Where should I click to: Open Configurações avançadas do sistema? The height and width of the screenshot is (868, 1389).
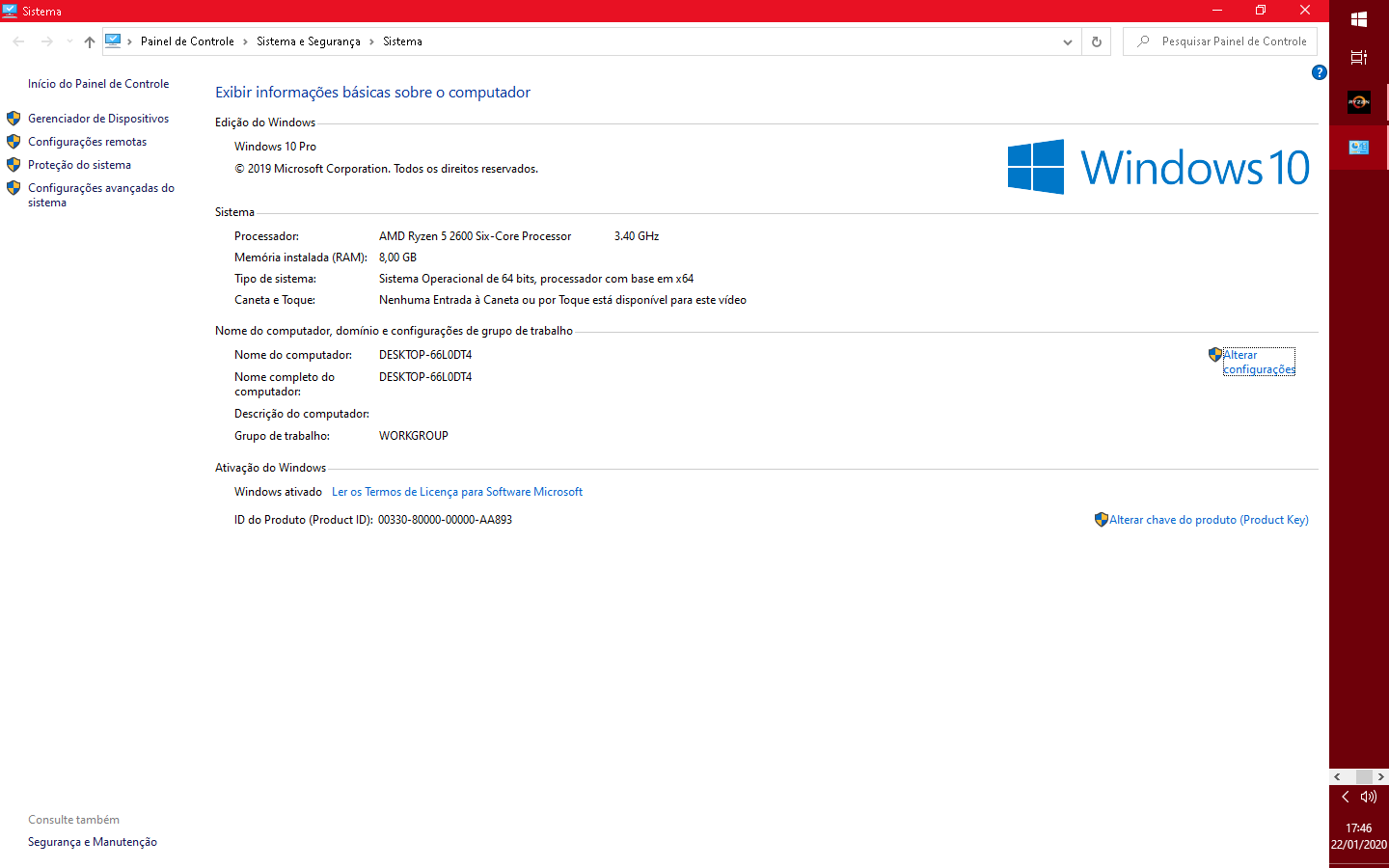101,195
